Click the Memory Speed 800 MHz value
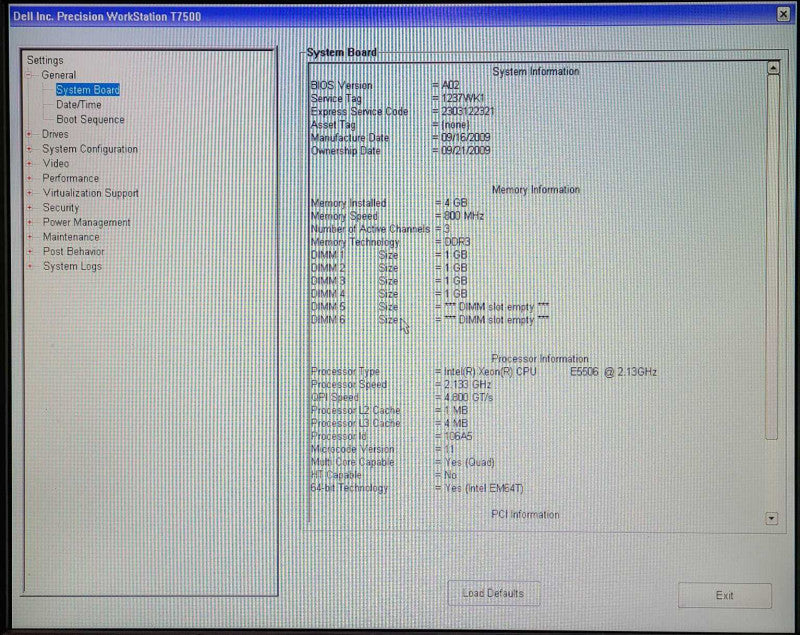This screenshot has width=800, height=635. pyautogui.click(x=464, y=216)
